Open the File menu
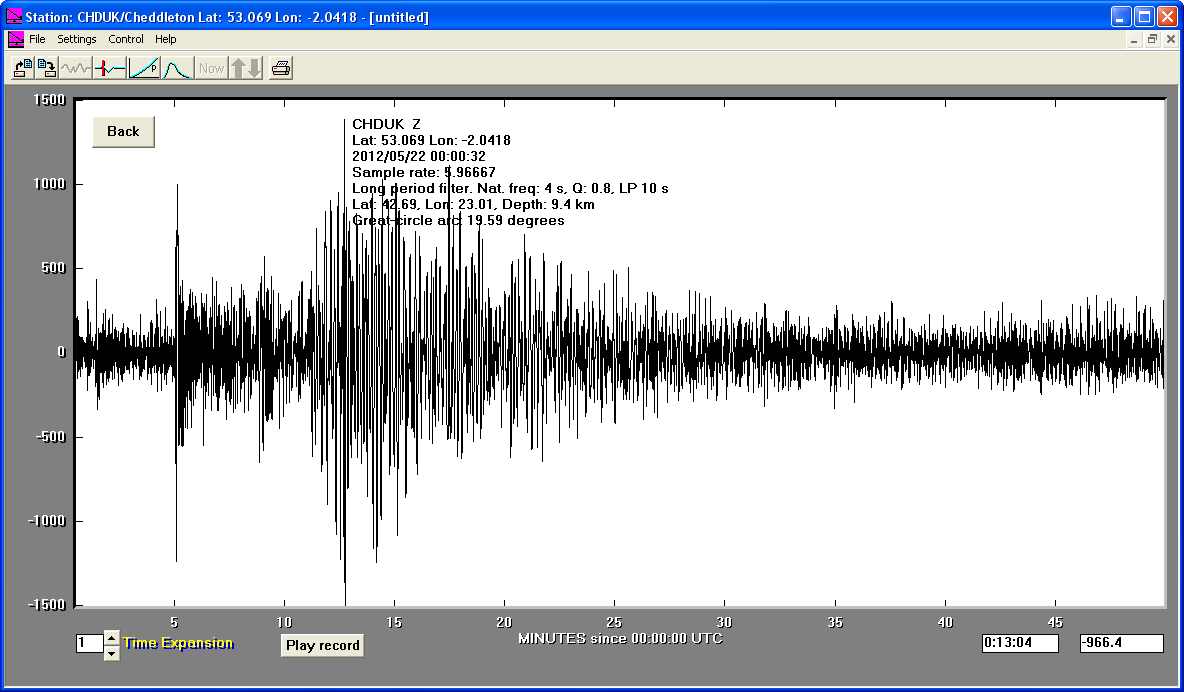 click(x=37, y=39)
